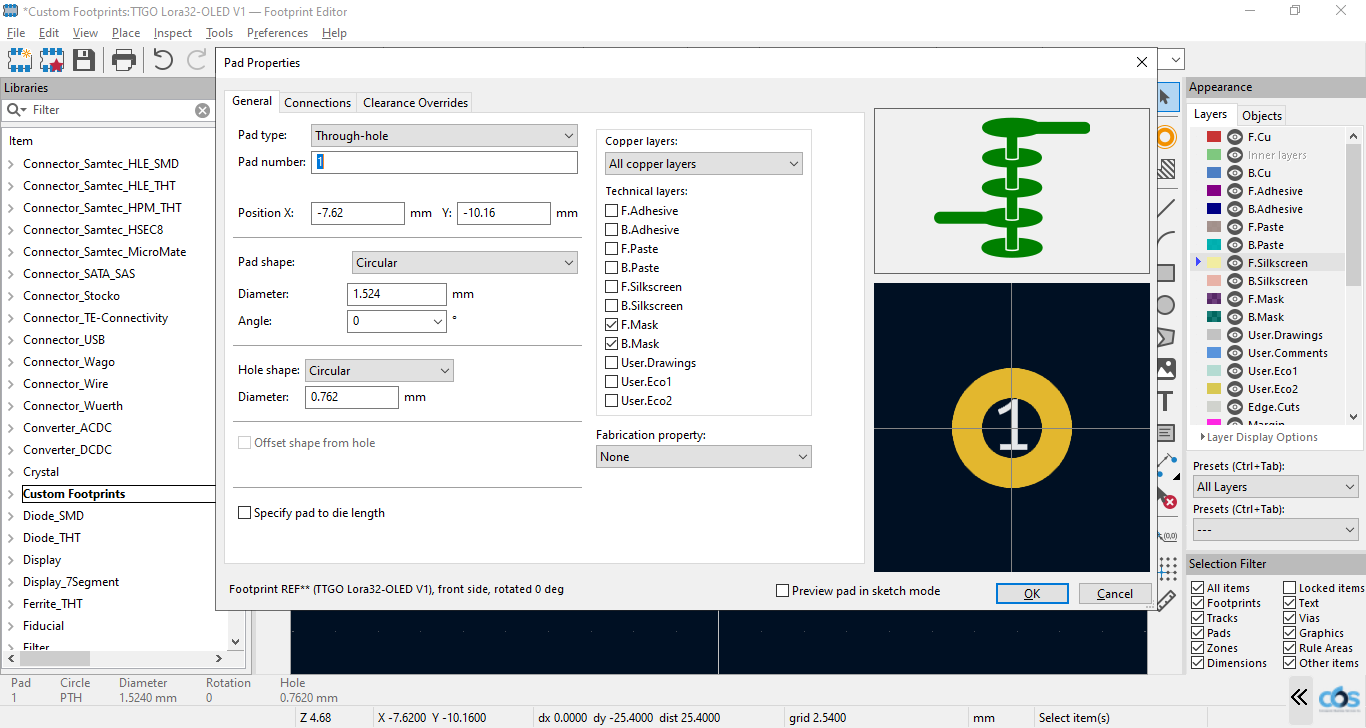This screenshot has width=1366, height=728.
Task: Click the Create Footprint Using Wizard icon
Action: pos(51,60)
